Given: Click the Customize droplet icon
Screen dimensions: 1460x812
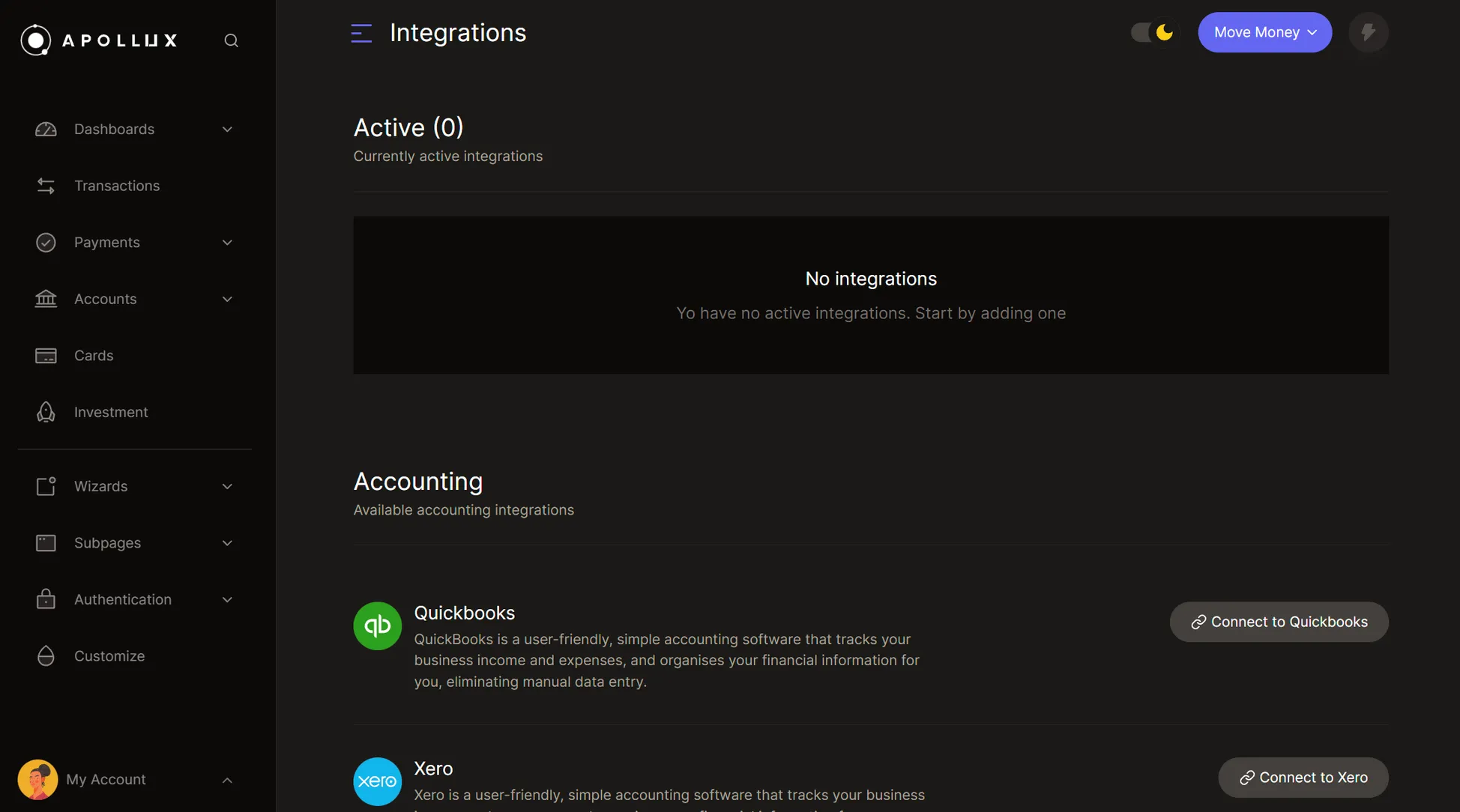Looking at the screenshot, I should pos(46,656).
